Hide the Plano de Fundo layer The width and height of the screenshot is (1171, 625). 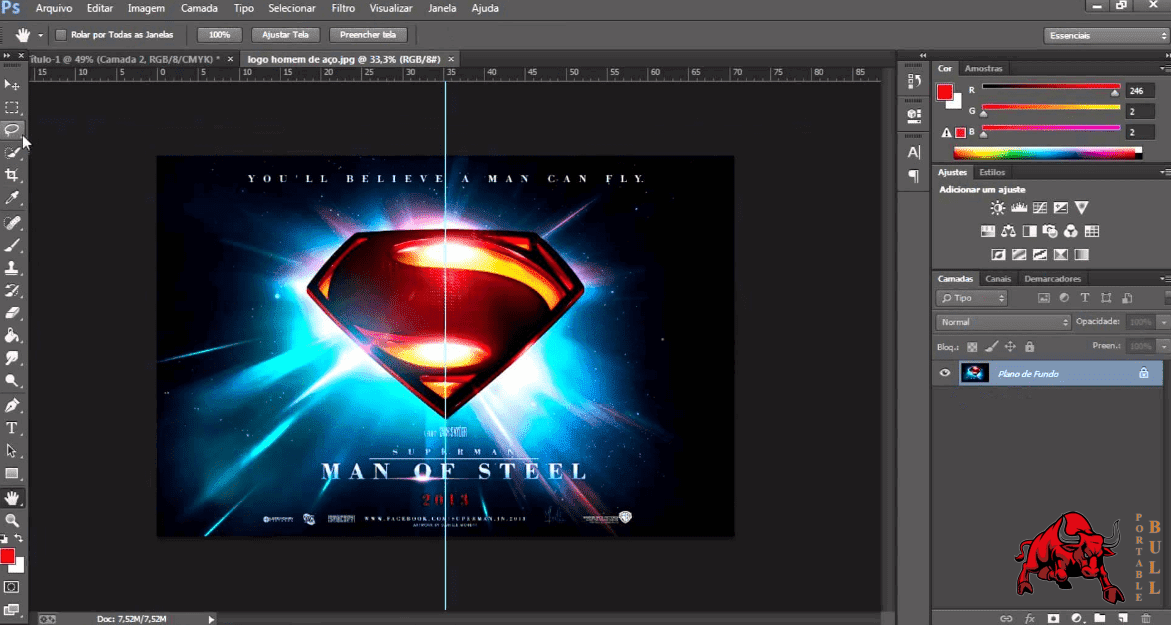(945, 373)
